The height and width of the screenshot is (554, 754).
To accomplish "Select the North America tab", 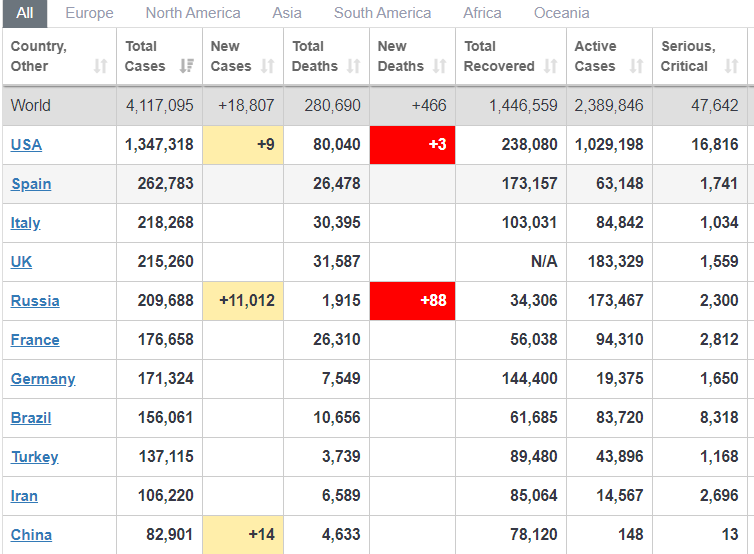I will tap(193, 13).
